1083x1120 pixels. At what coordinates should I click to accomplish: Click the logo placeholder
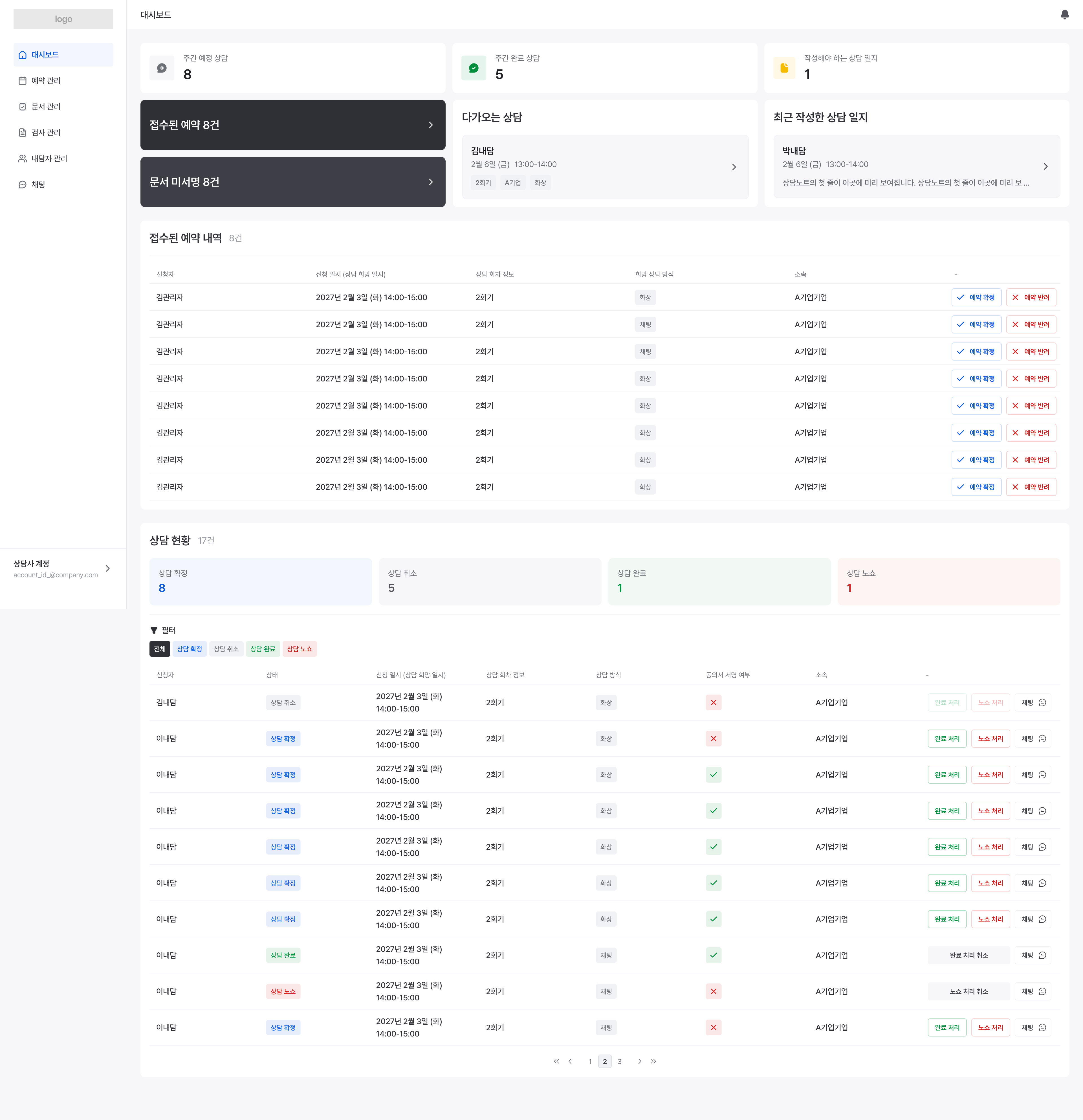pyautogui.click(x=63, y=19)
